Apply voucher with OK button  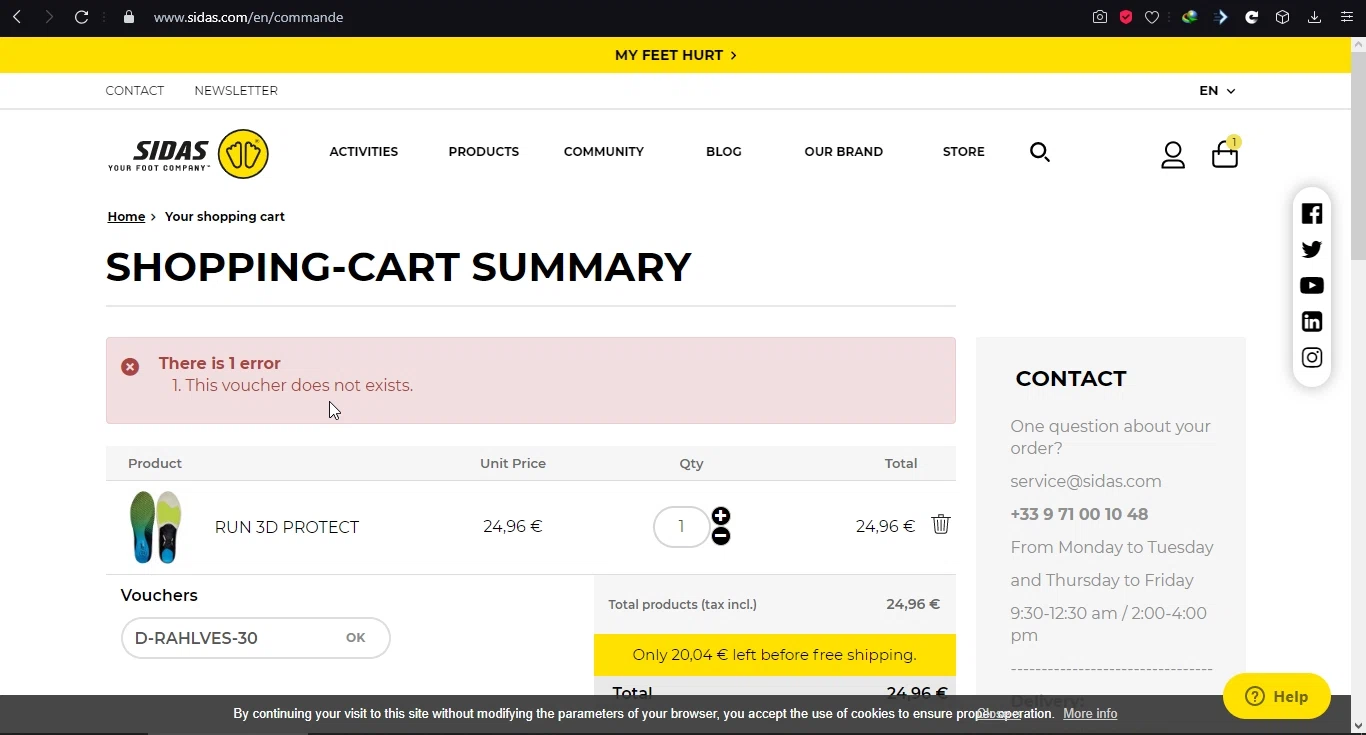click(356, 638)
